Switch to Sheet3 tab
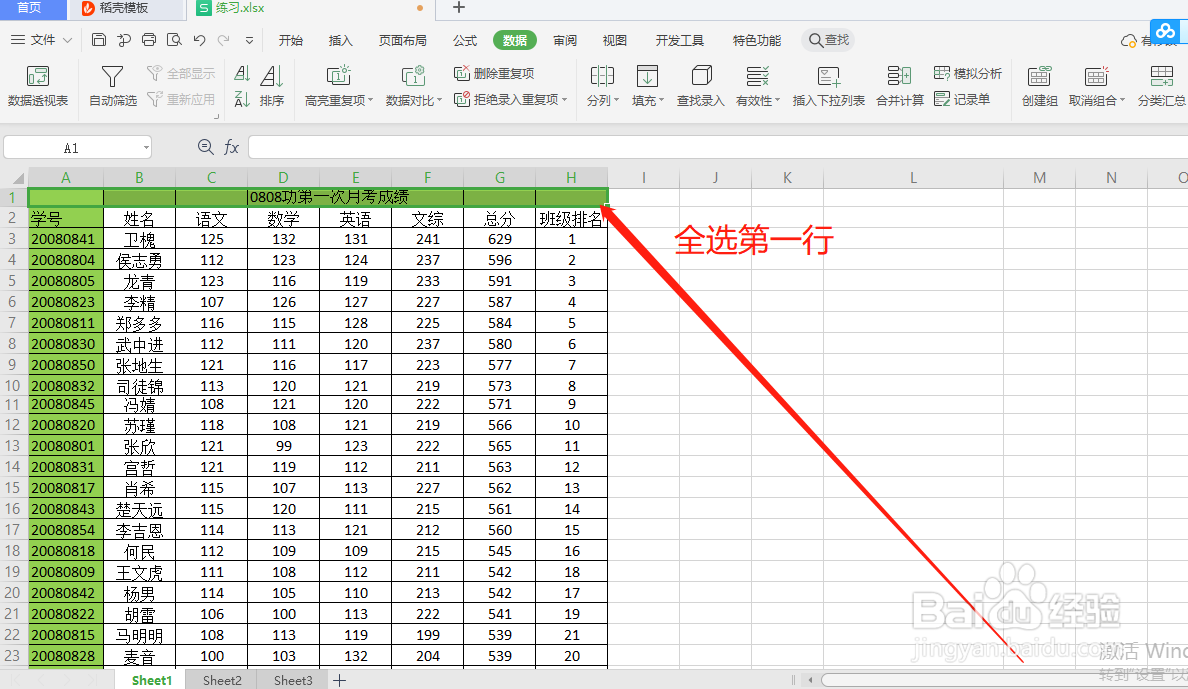The height and width of the screenshot is (689, 1188). click(x=293, y=680)
